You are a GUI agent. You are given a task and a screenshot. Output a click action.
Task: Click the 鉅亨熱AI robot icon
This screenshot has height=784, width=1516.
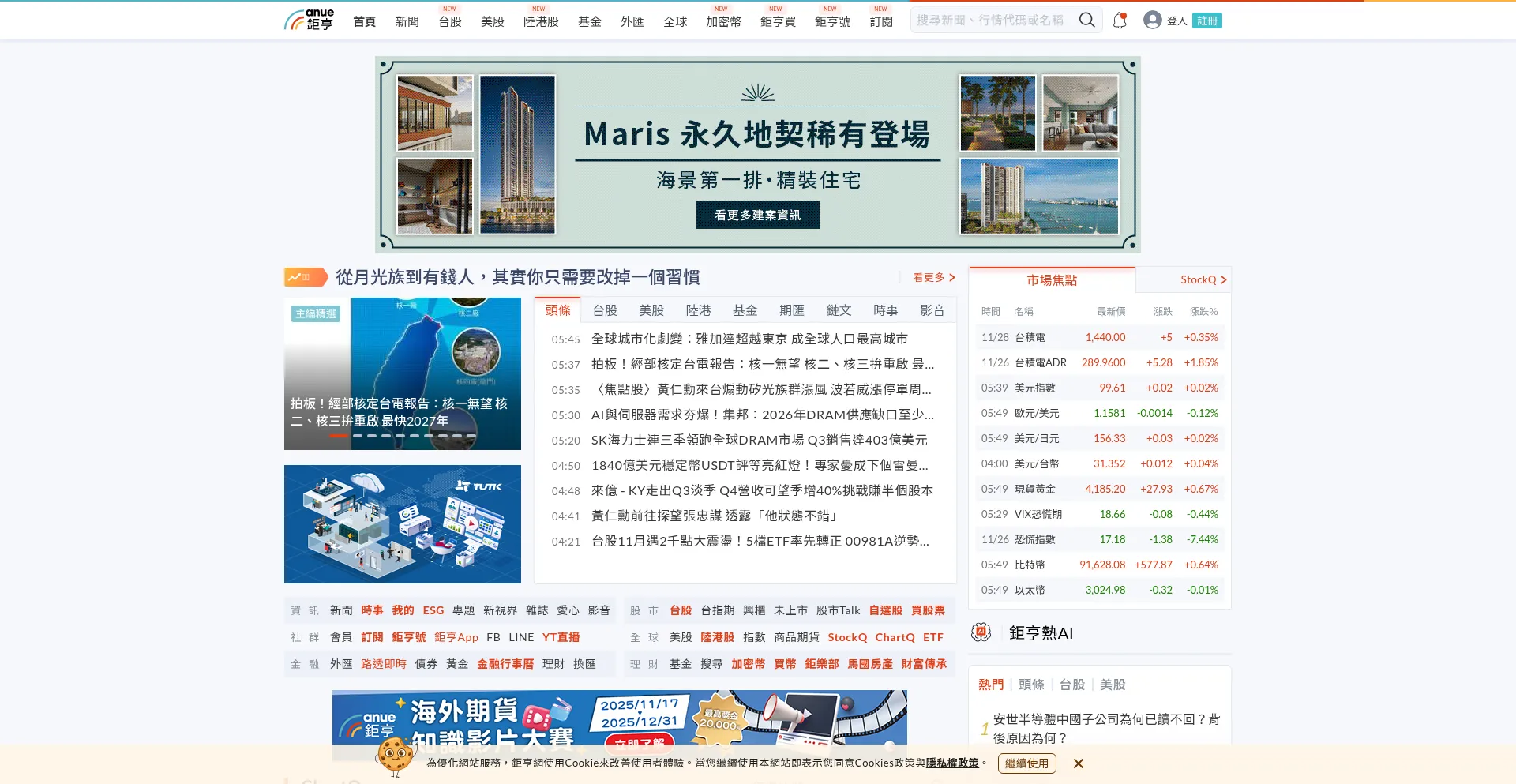(x=981, y=632)
